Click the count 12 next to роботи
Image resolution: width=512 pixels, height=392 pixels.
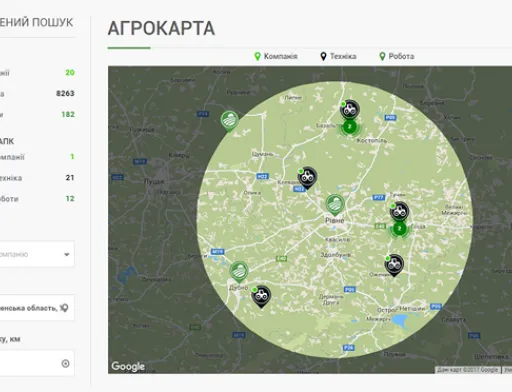pyautogui.click(x=70, y=199)
